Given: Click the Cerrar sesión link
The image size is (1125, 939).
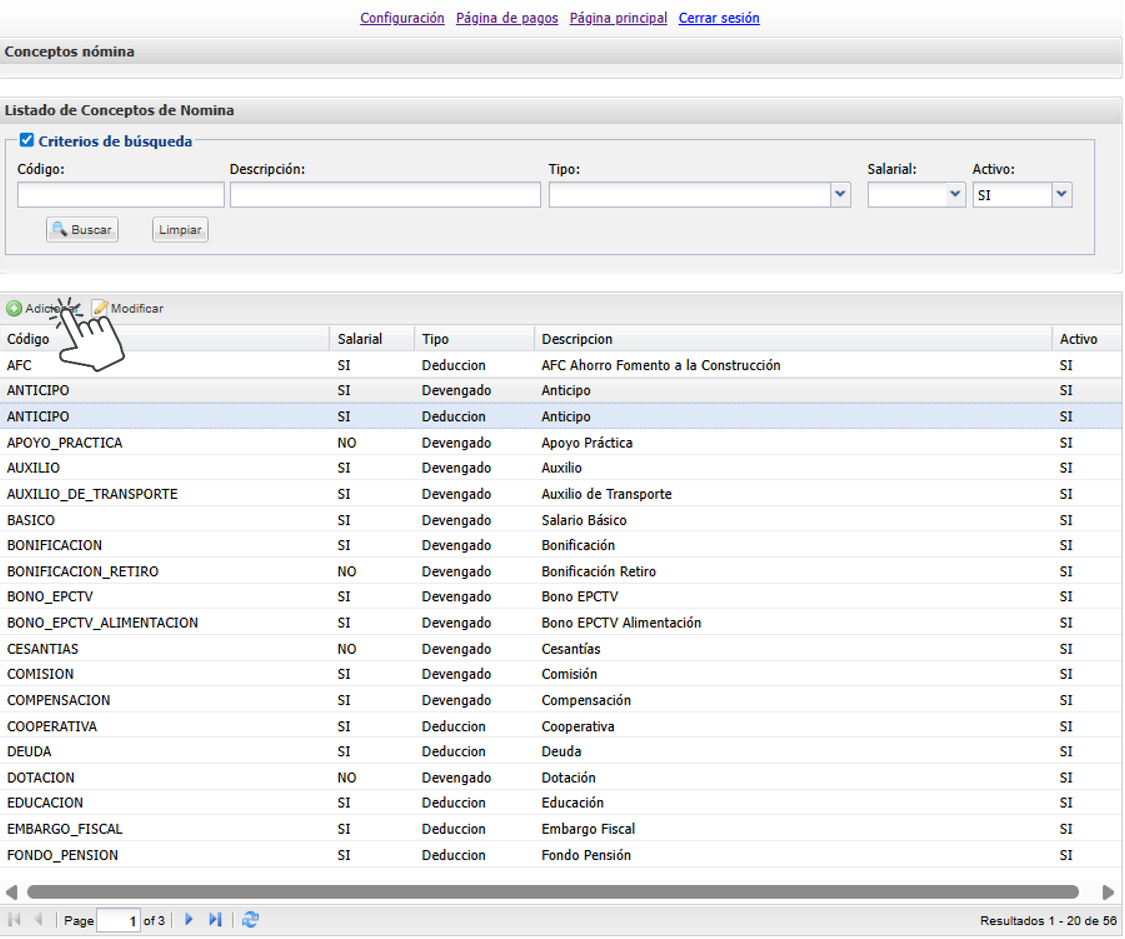Looking at the screenshot, I should coord(718,18).
